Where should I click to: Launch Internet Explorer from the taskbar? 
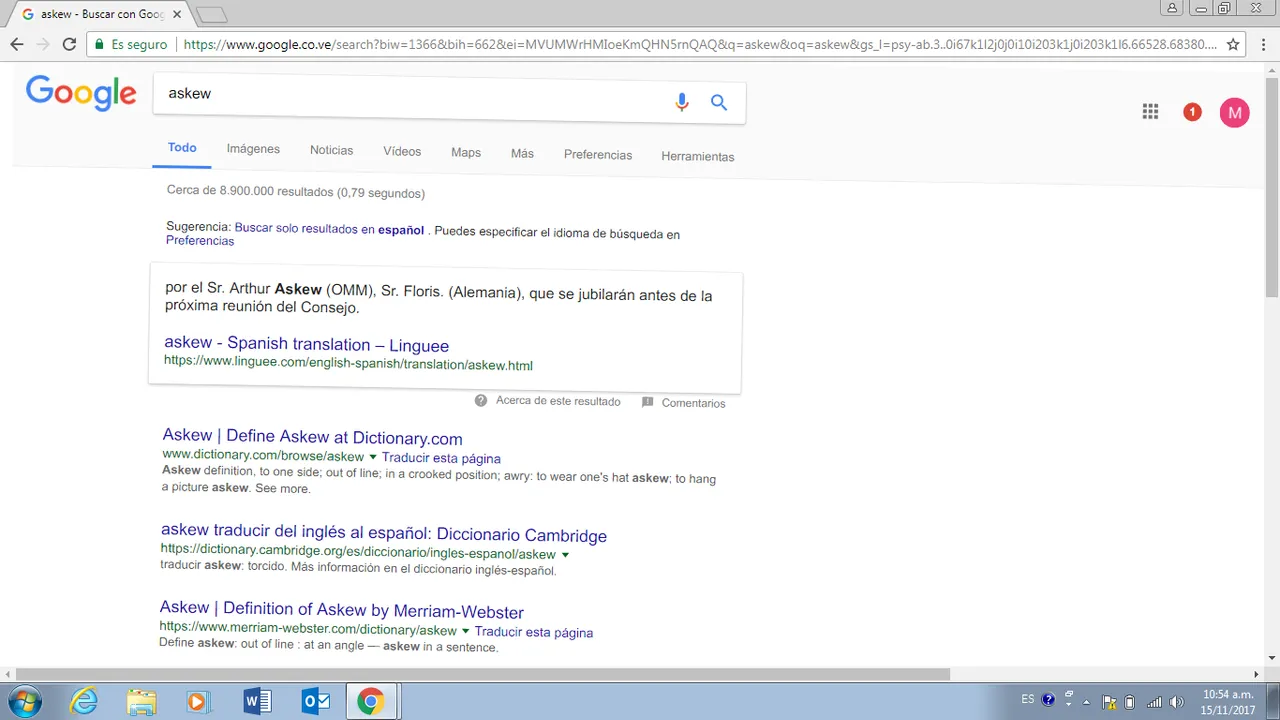(x=84, y=701)
